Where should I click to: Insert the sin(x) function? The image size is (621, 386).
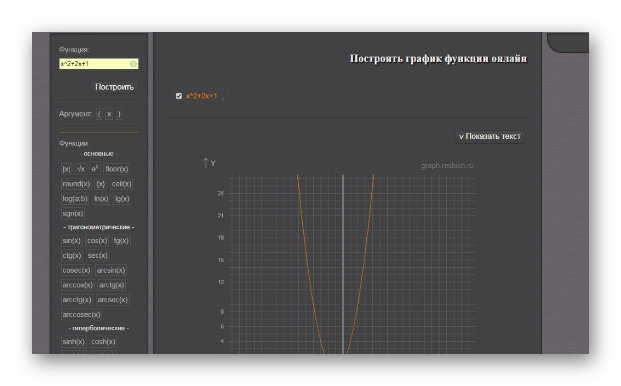71,241
